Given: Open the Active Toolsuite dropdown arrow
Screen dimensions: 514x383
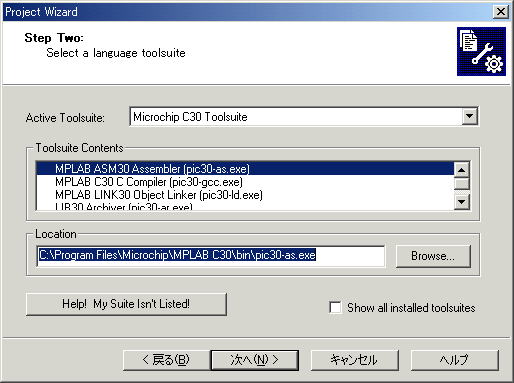Looking at the screenshot, I should (470, 116).
